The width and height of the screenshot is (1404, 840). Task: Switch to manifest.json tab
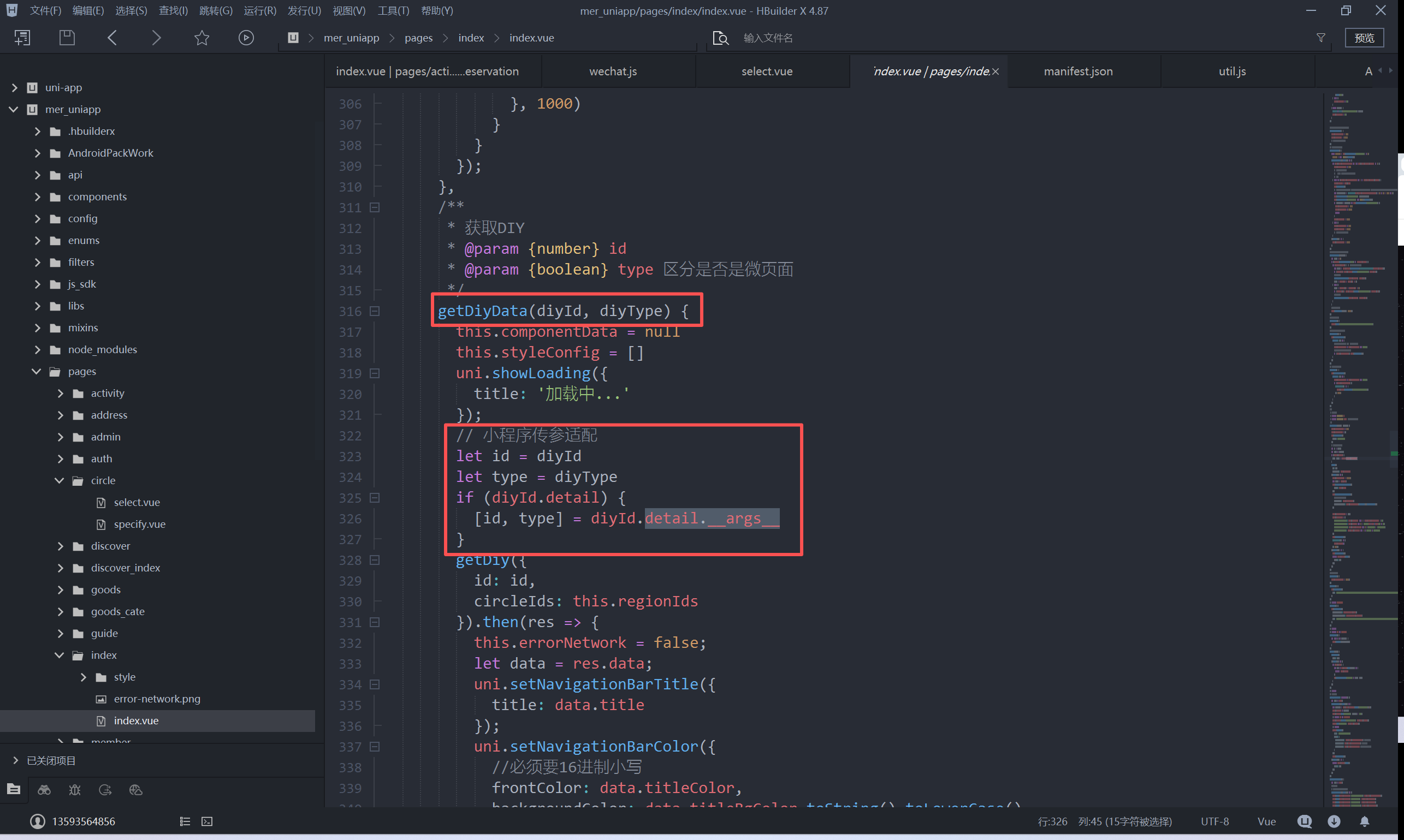pyautogui.click(x=1078, y=72)
